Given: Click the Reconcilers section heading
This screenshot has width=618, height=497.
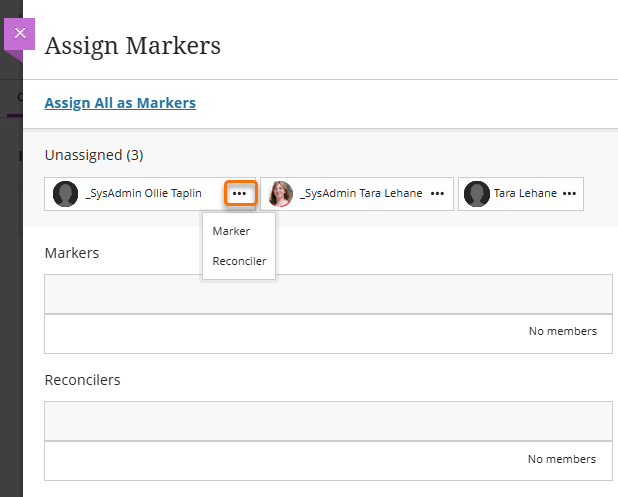Looking at the screenshot, I should coord(83,381).
